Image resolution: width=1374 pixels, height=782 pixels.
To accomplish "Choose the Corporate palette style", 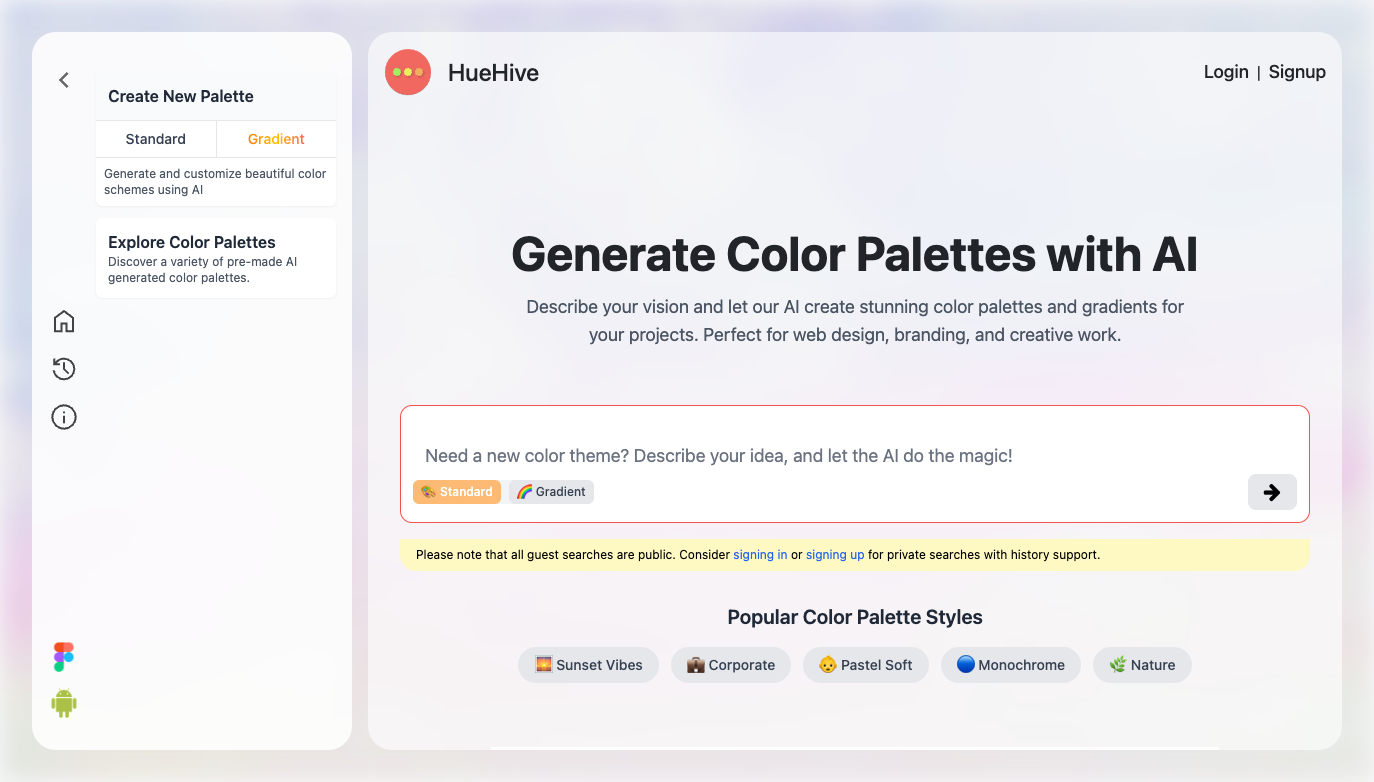I will 730,664.
